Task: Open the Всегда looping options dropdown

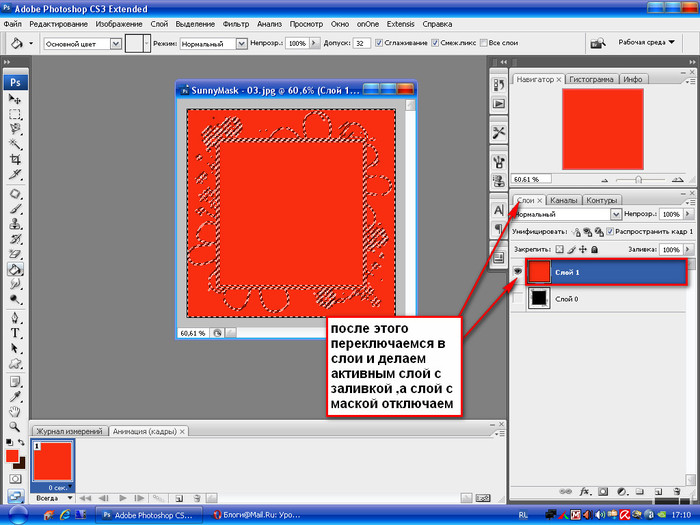Action: coord(53,498)
